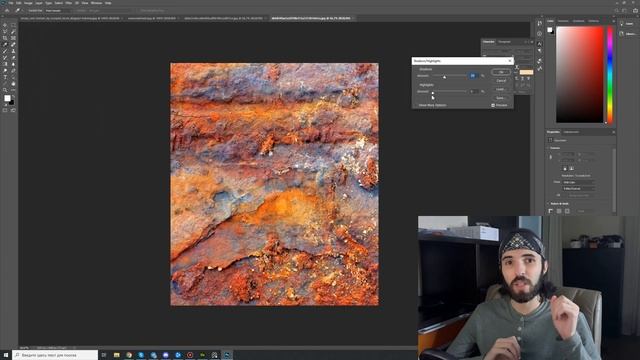Open the Sample Size dropdown in options bar
The width and height of the screenshot is (640, 360).
pyautogui.click(x=58, y=11)
